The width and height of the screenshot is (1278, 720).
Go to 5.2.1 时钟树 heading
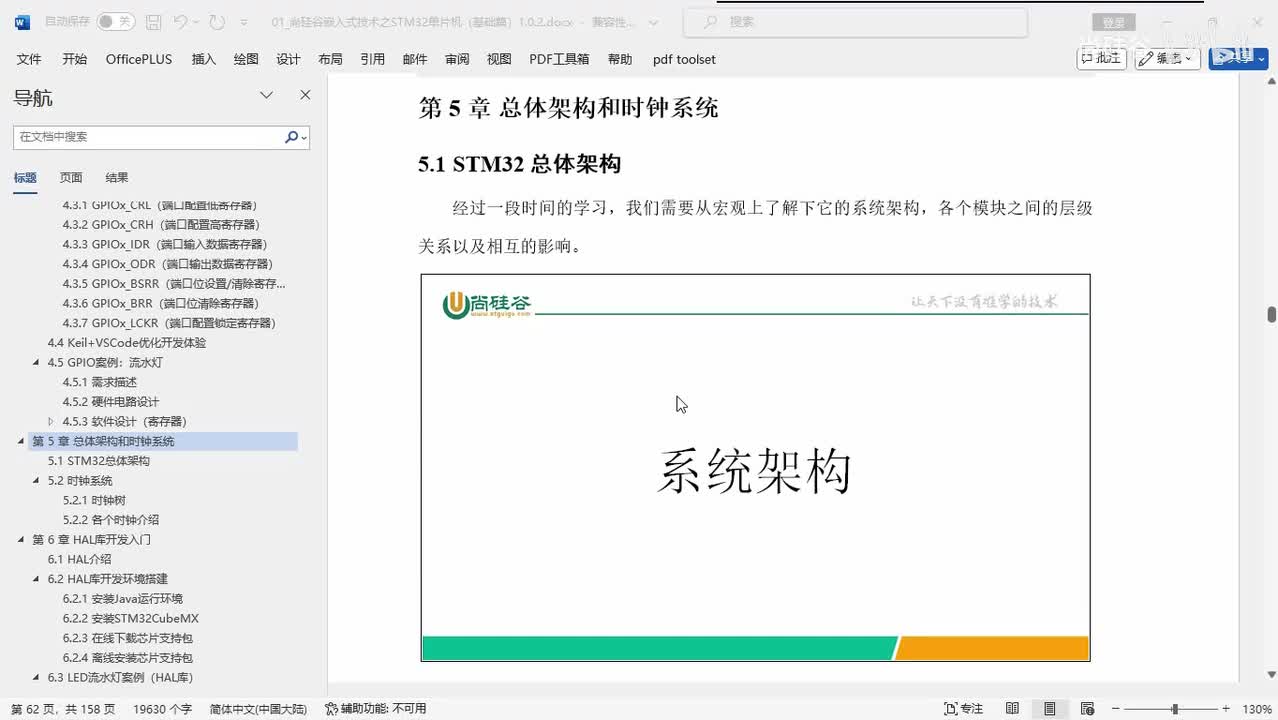click(x=94, y=500)
